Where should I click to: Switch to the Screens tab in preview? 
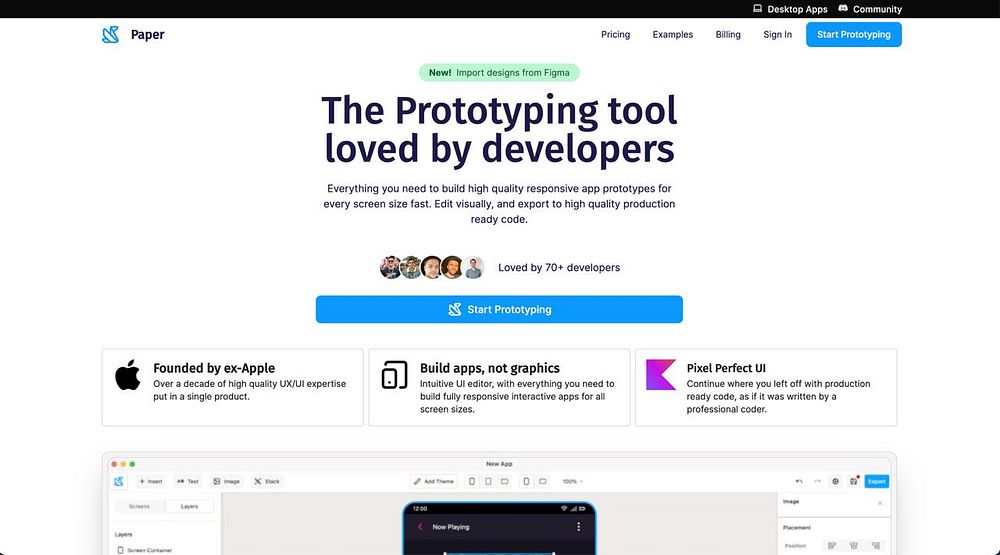pos(139,507)
